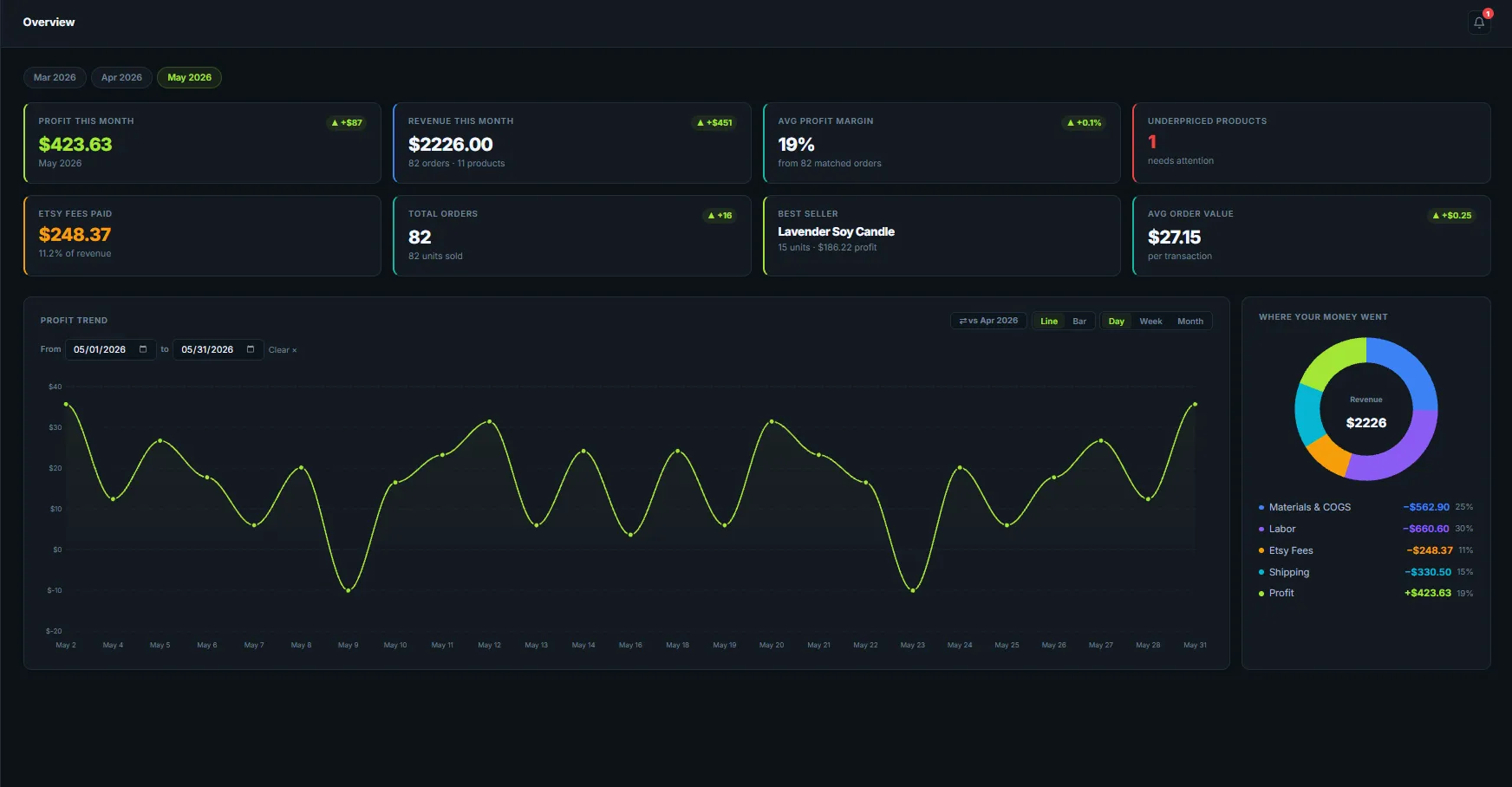Switch chart to Bar view
This screenshot has height=787, width=1512.
[x=1079, y=321]
